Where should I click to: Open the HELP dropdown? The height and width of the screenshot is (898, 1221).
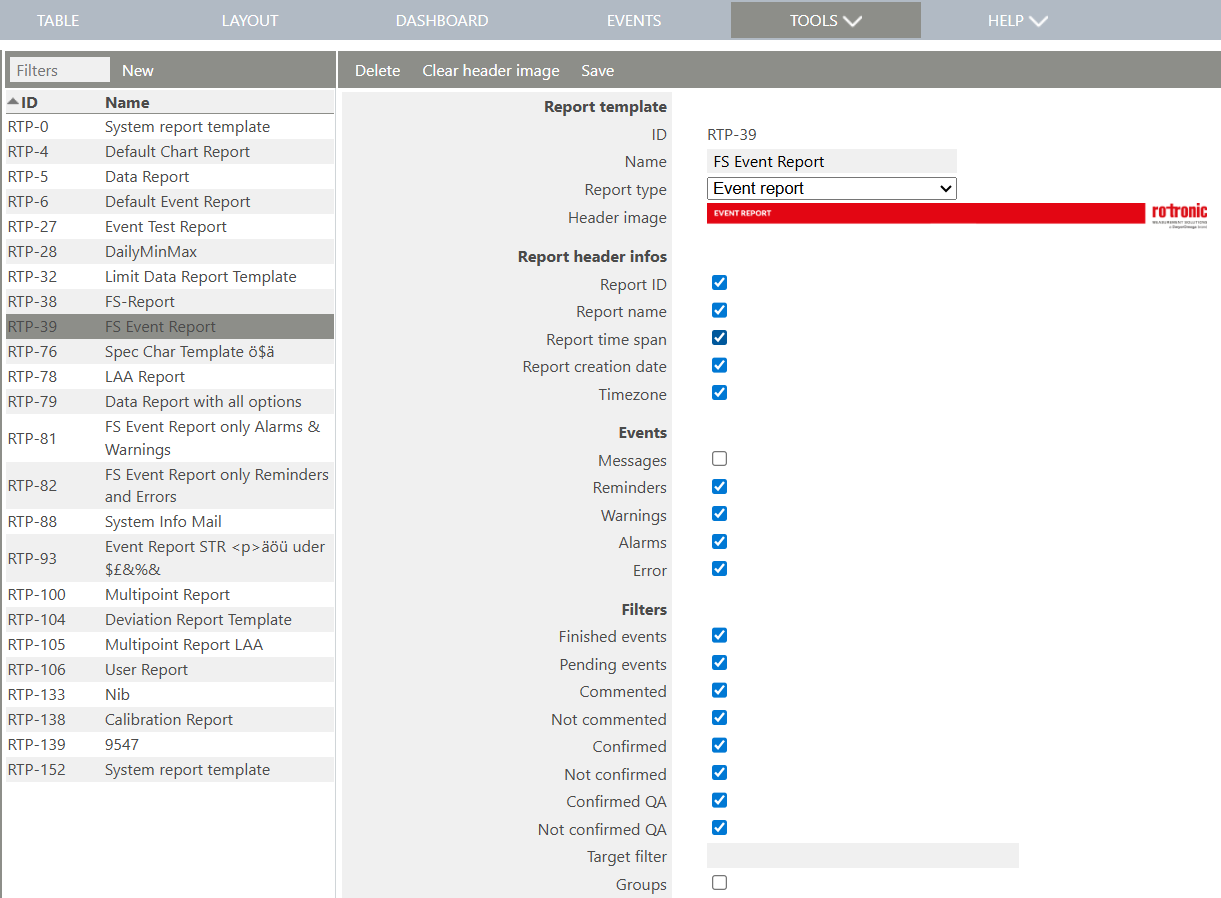1017,20
